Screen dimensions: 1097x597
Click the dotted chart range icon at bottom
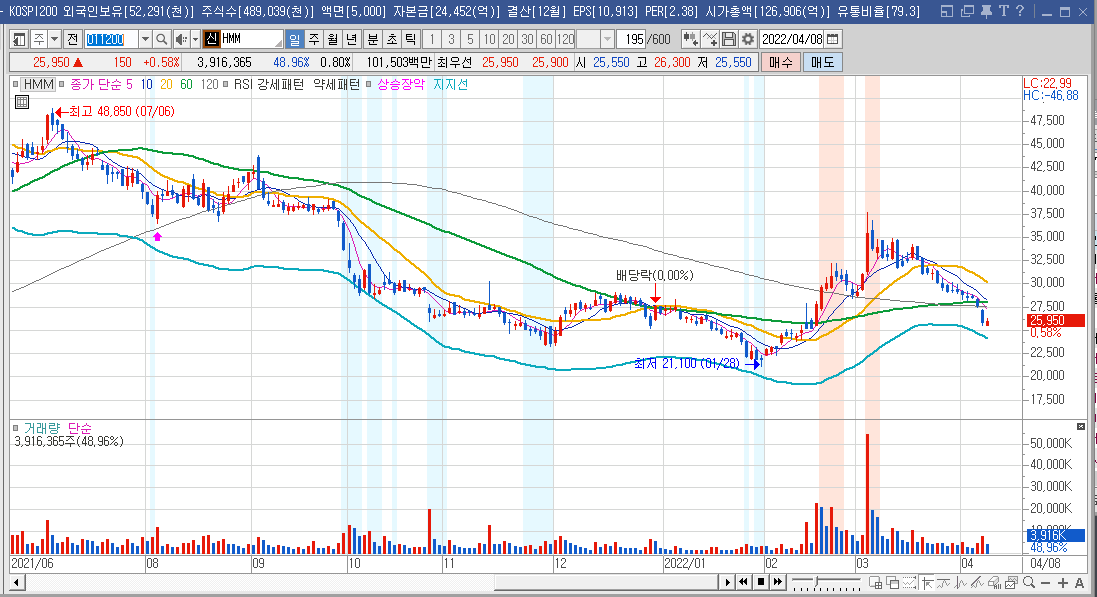click(909, 582)
